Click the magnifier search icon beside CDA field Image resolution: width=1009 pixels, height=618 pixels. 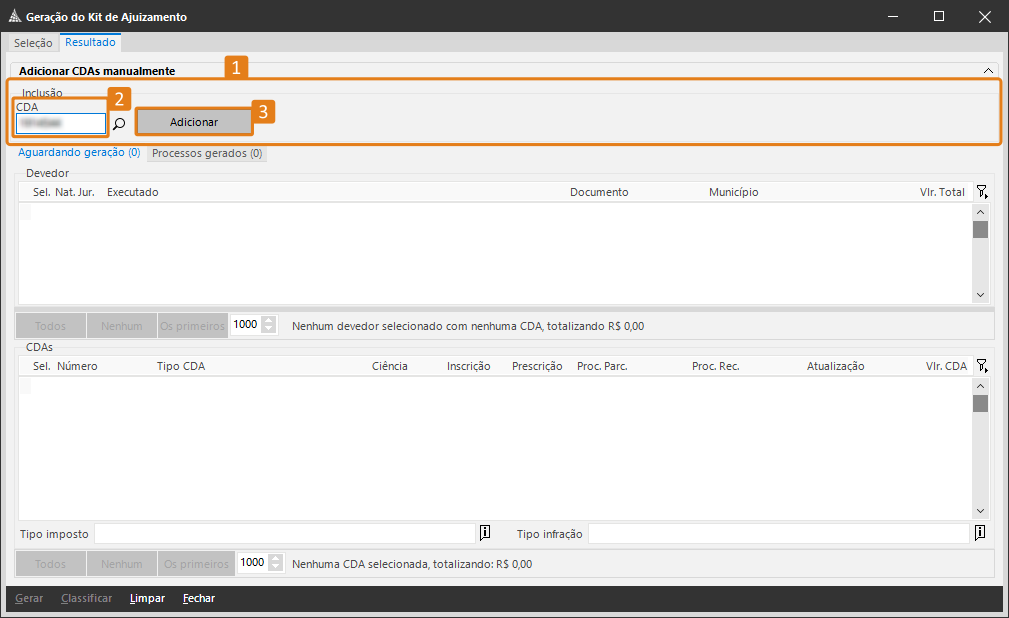[x=119, y=123]
